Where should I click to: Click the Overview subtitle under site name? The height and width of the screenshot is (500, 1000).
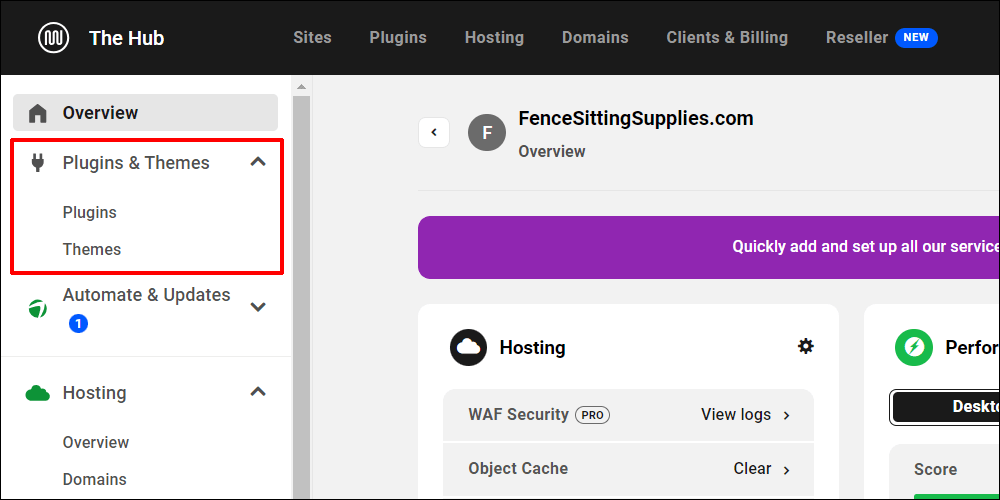(552, 152)
